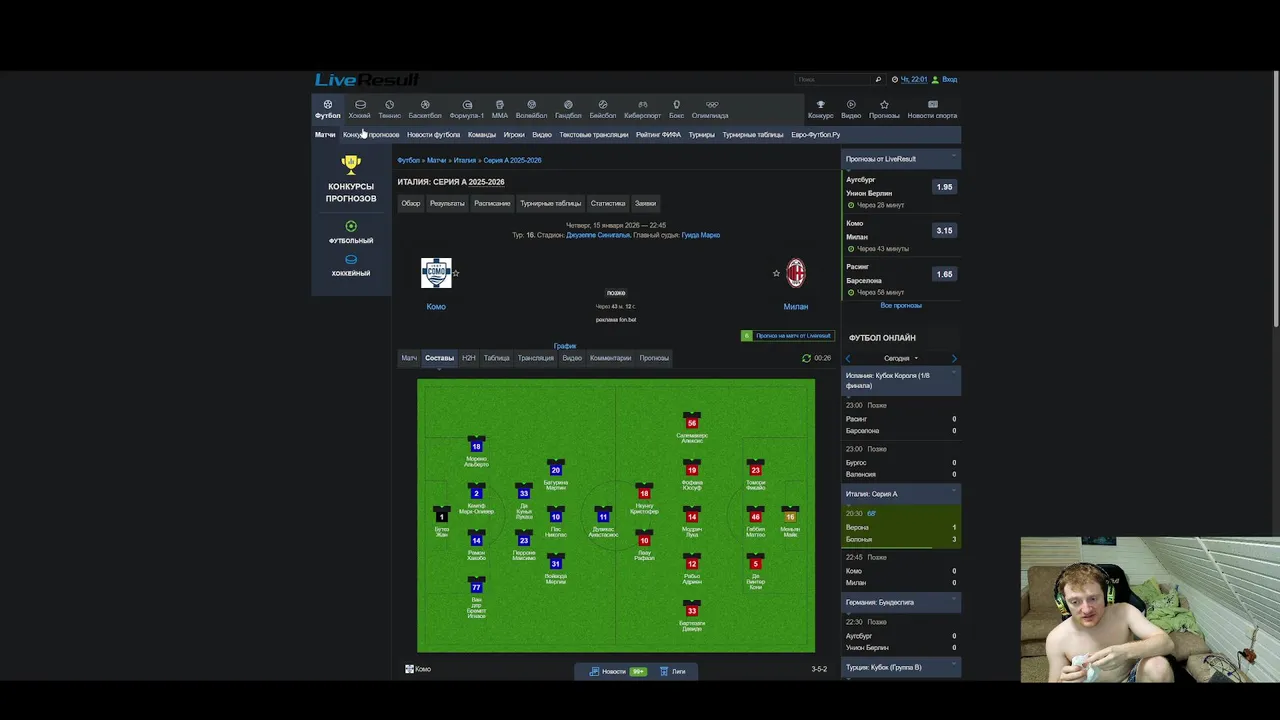Open Джузеппе Синигалья stadium link
This screenshot has width=1280, height=720.
(598, 235)
